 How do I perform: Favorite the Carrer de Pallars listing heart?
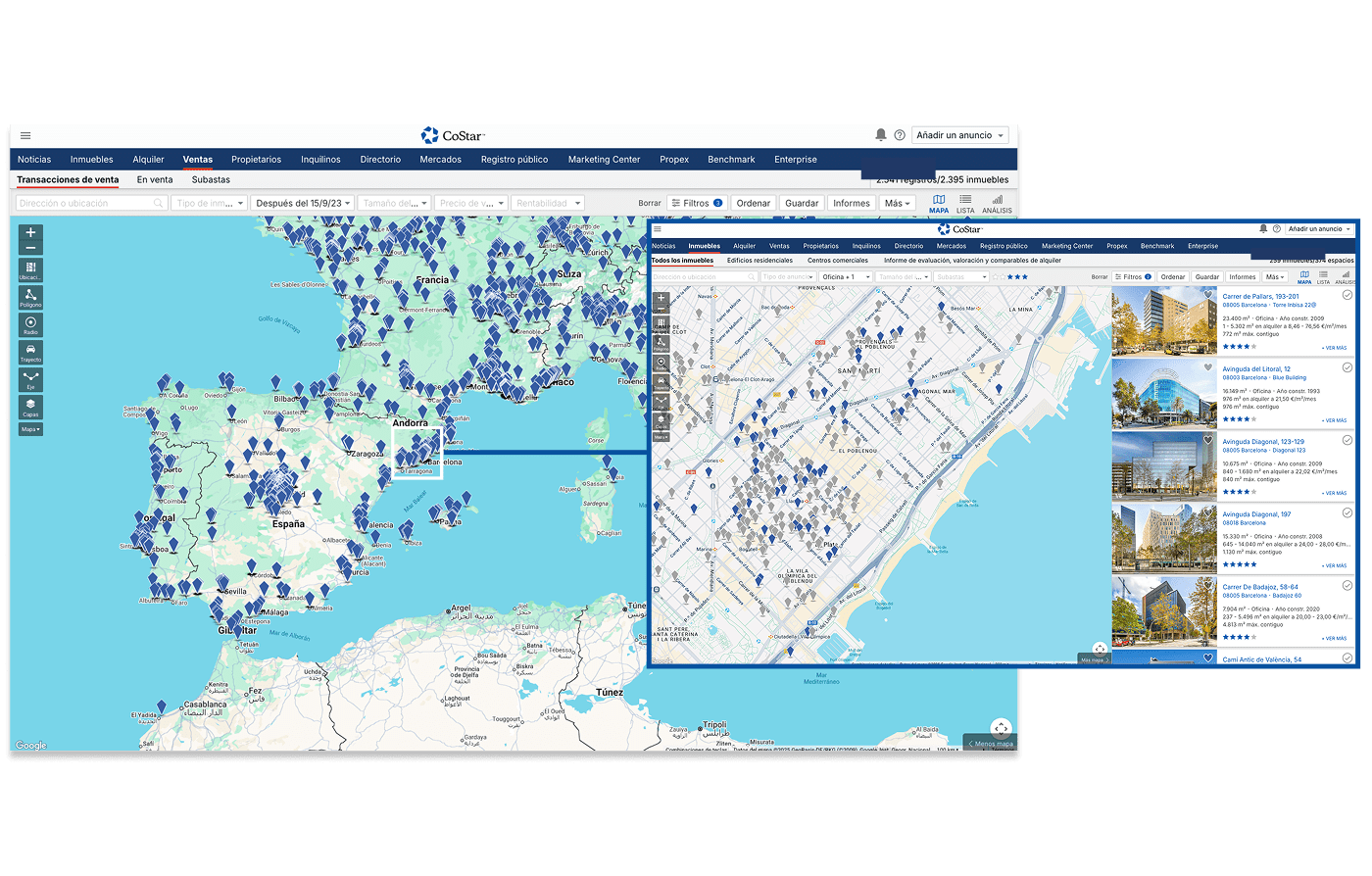(x=1208, y=295)
